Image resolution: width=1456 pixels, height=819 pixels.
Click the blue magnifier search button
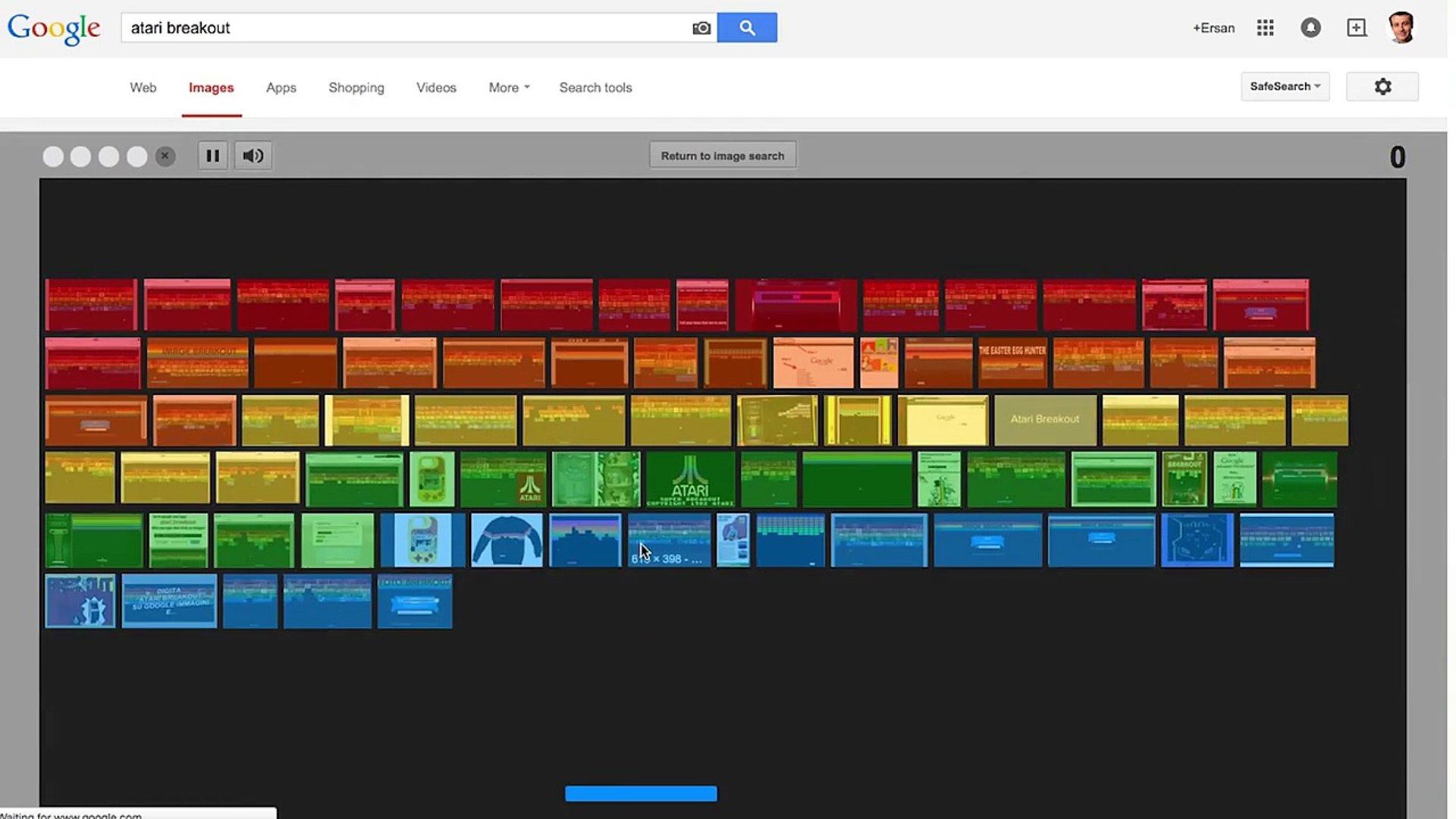(747, 28)
